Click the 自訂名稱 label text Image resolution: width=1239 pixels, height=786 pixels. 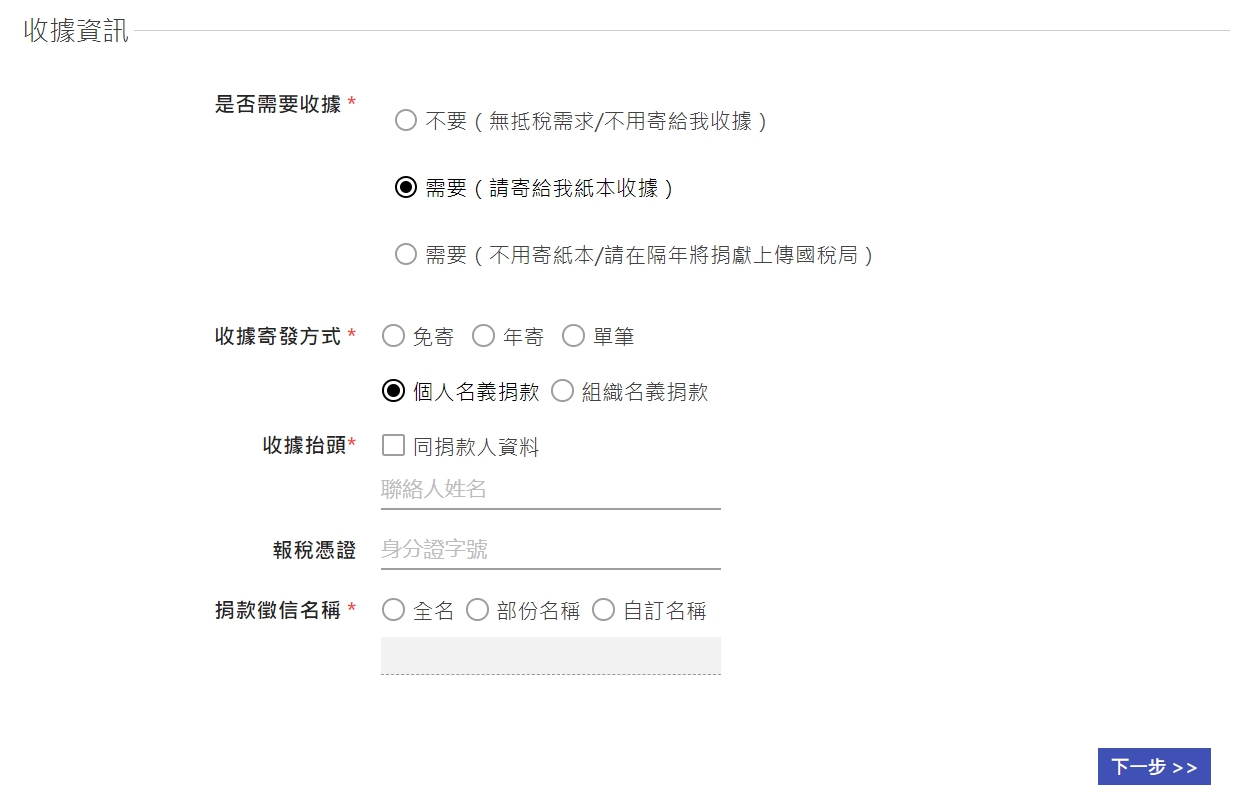[x=665, y=611]
